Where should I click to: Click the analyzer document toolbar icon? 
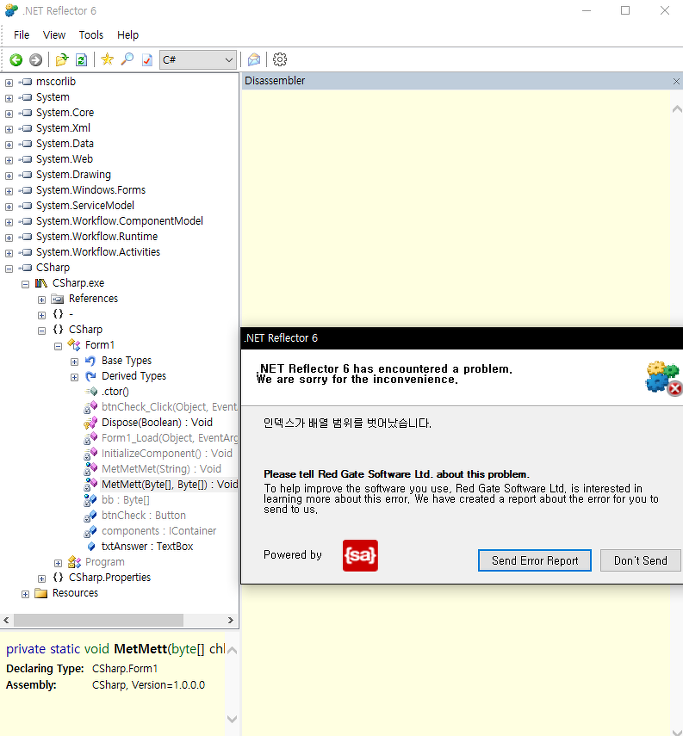tap(147, 60)
